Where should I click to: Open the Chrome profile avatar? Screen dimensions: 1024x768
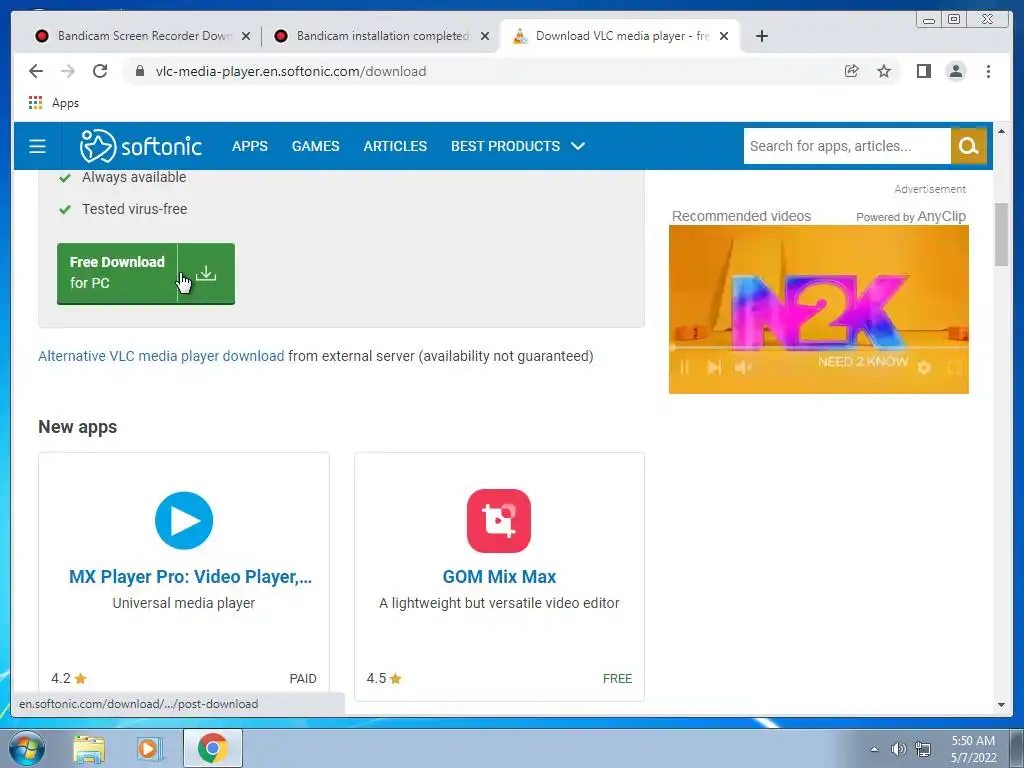(x=956, y=71)
